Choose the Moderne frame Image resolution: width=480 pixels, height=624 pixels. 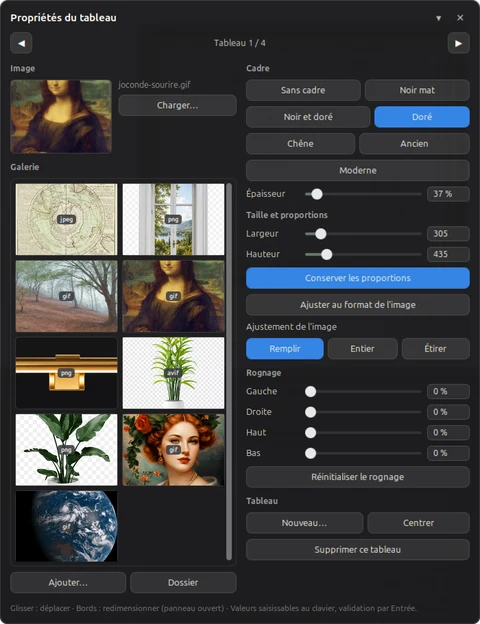[358, 170]
